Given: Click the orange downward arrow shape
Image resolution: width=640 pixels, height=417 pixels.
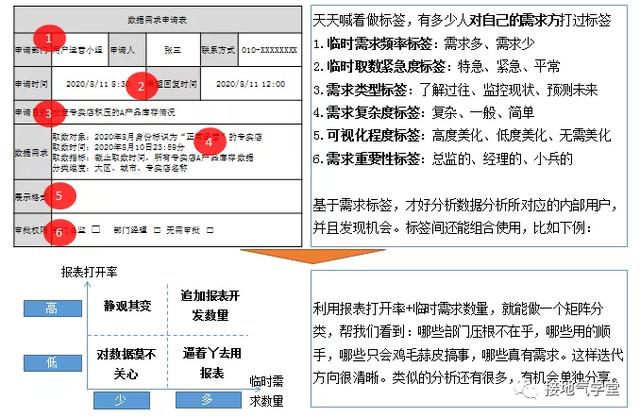Looking at the screenshot, I should pyautogui.click(x=312, y=256).
